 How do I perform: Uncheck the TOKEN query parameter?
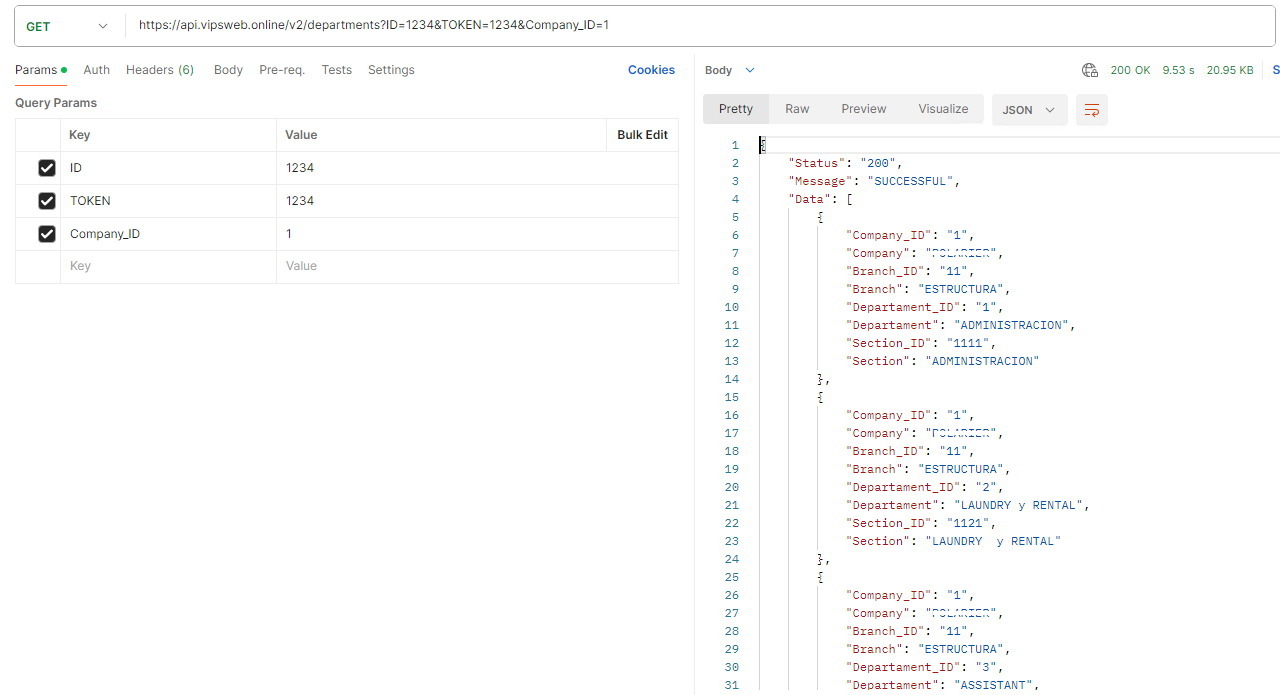coord(46,201)
